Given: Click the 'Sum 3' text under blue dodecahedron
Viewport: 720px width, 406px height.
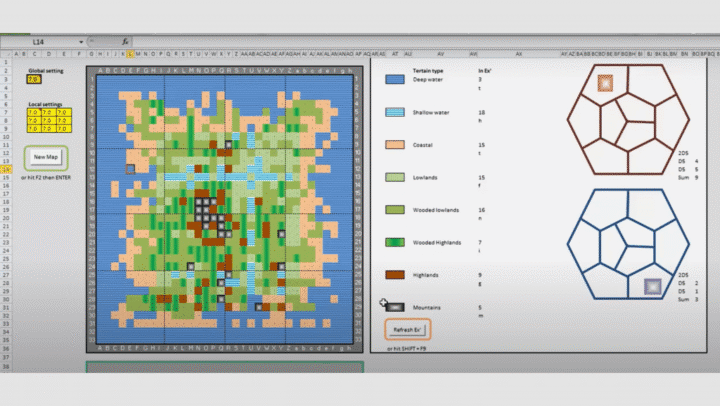Looking at the screenshot, I should click(x=688, y=299).
